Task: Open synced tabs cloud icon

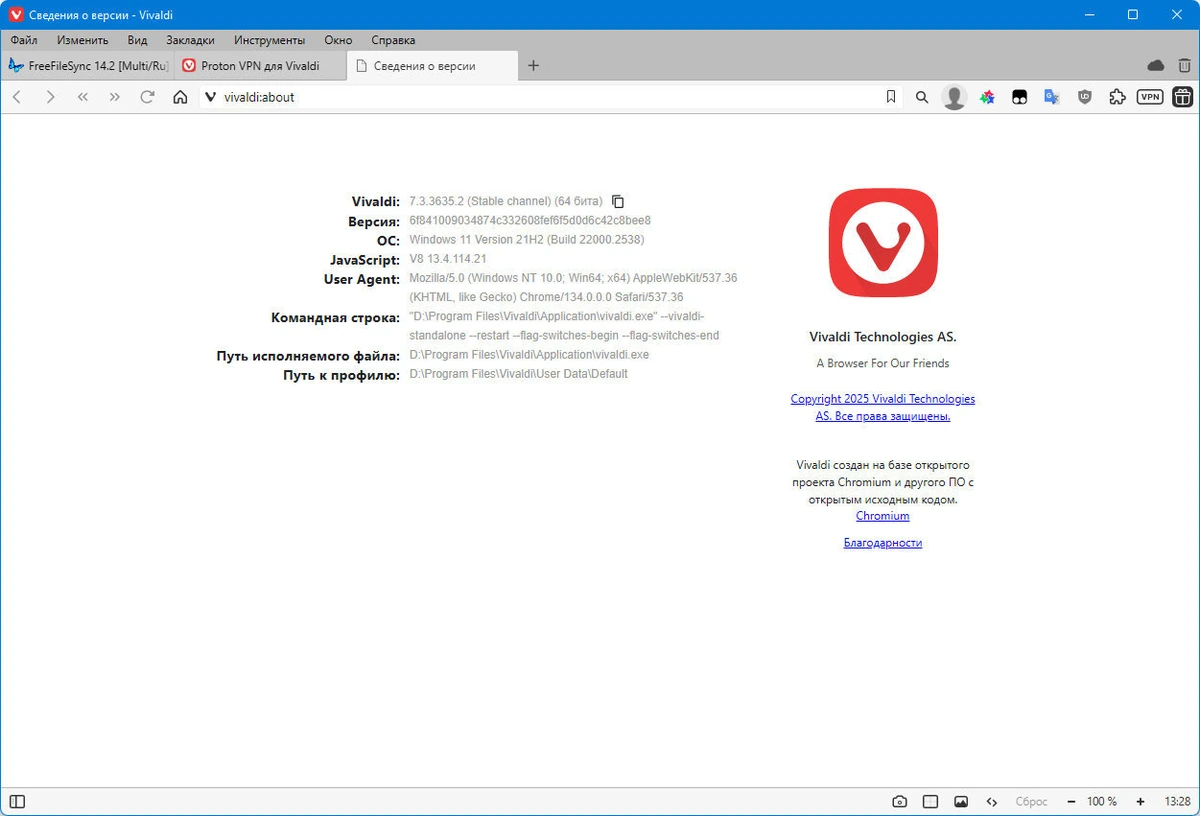Action: point(1156,65)
